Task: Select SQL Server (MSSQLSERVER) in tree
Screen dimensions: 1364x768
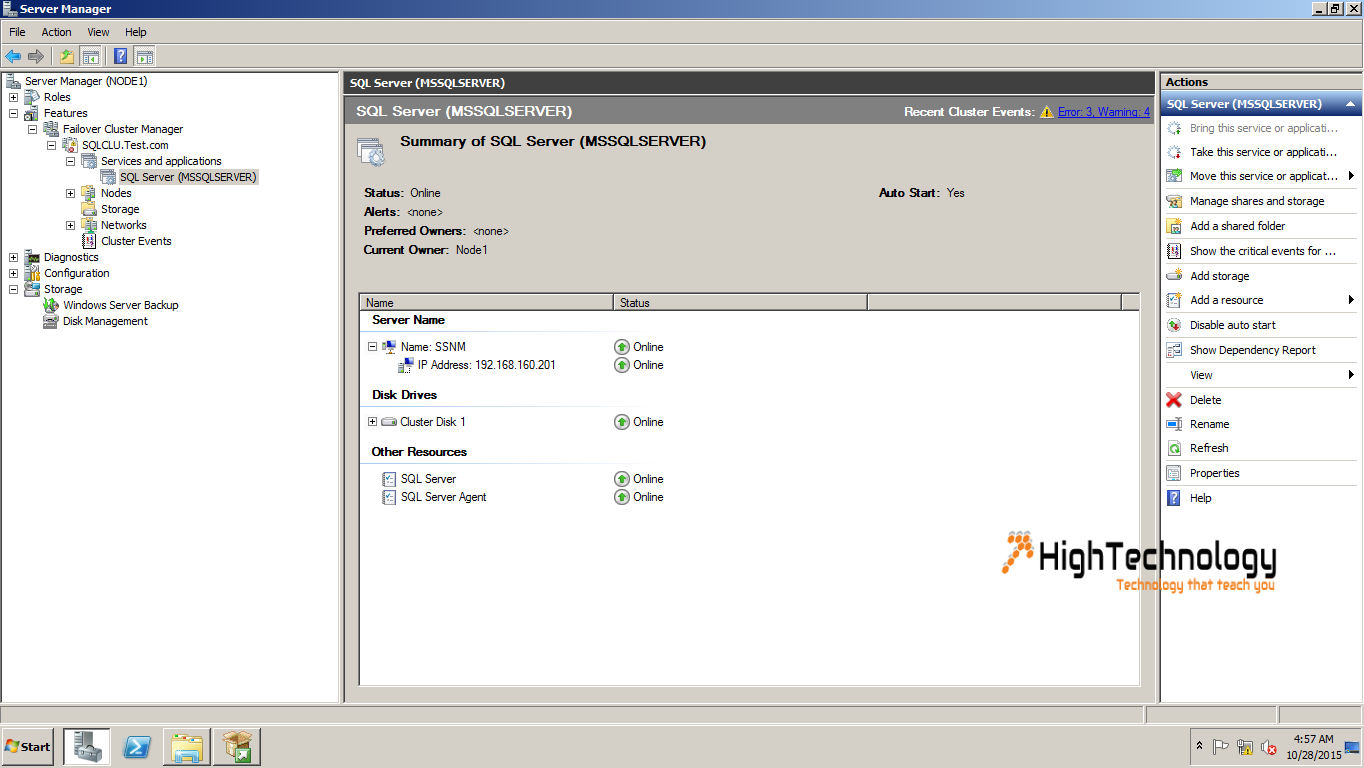Action: coord(188,177)
